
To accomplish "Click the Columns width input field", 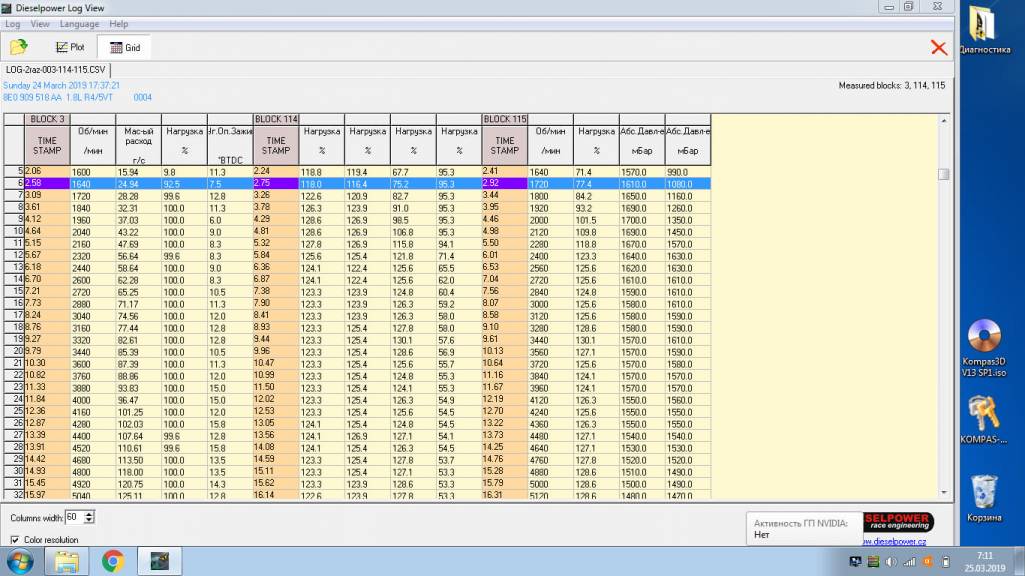I will (73, 517).
